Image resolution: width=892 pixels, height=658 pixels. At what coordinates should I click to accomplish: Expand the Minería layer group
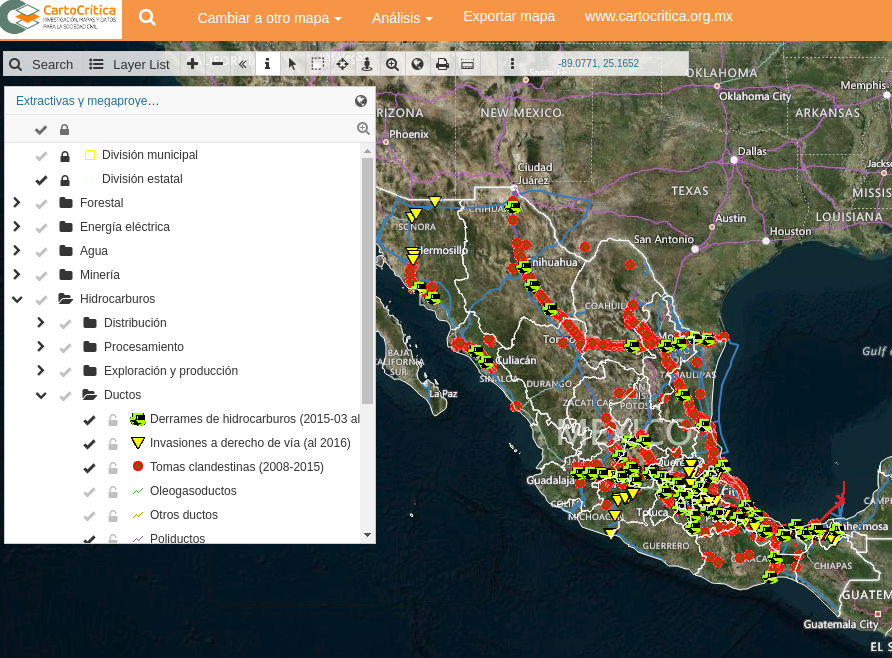coord(16,275)
